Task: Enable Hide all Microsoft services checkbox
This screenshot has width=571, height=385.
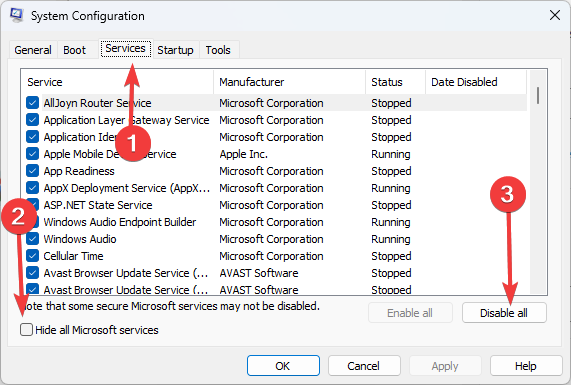Action: point(26,330)
